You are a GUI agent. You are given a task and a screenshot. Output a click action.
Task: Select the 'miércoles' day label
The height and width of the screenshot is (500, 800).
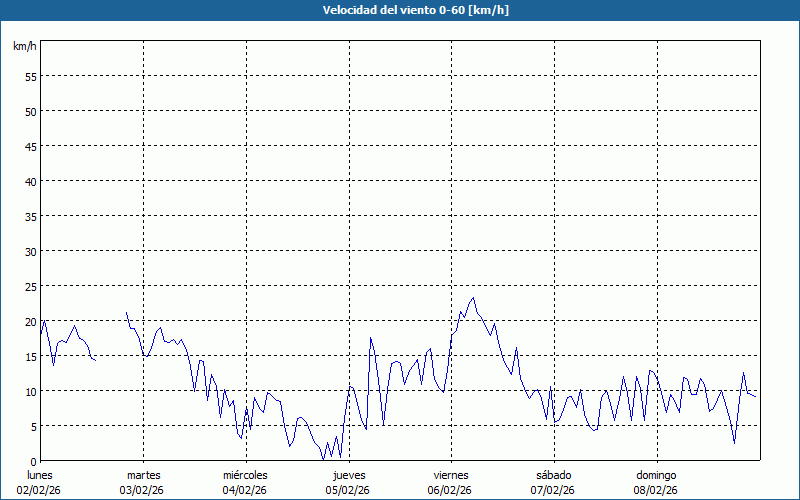pyautogui.click(x=245, y=475)
